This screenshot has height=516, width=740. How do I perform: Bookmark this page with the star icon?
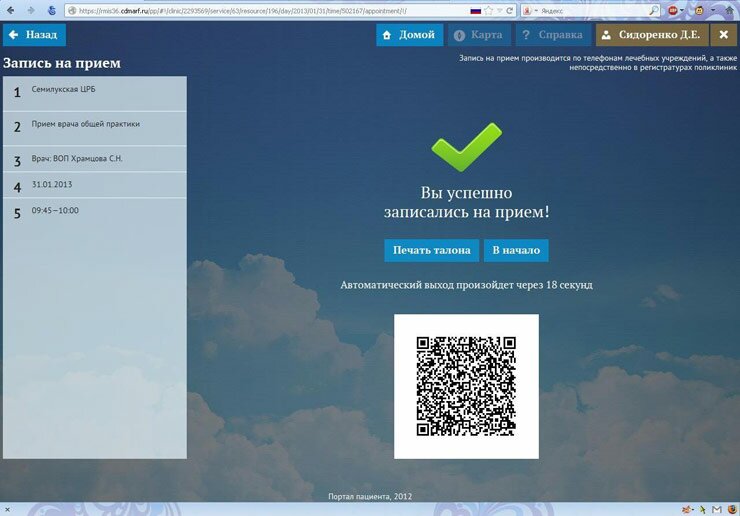[489, 10]
